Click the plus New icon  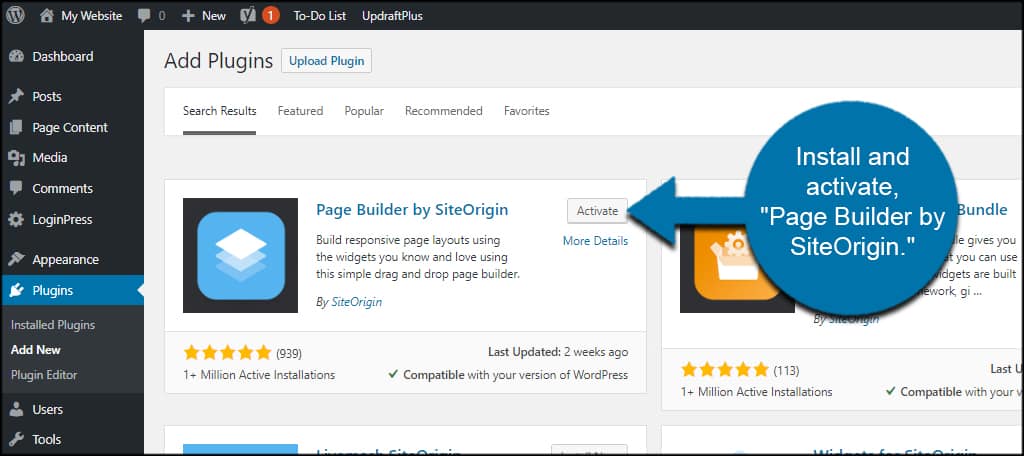tap(188, 16)
